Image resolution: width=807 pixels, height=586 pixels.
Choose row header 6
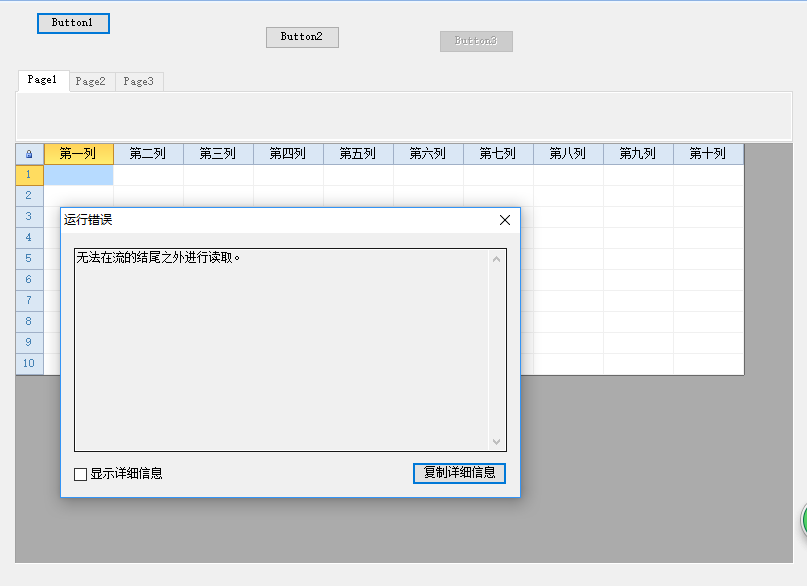point(29,280)
